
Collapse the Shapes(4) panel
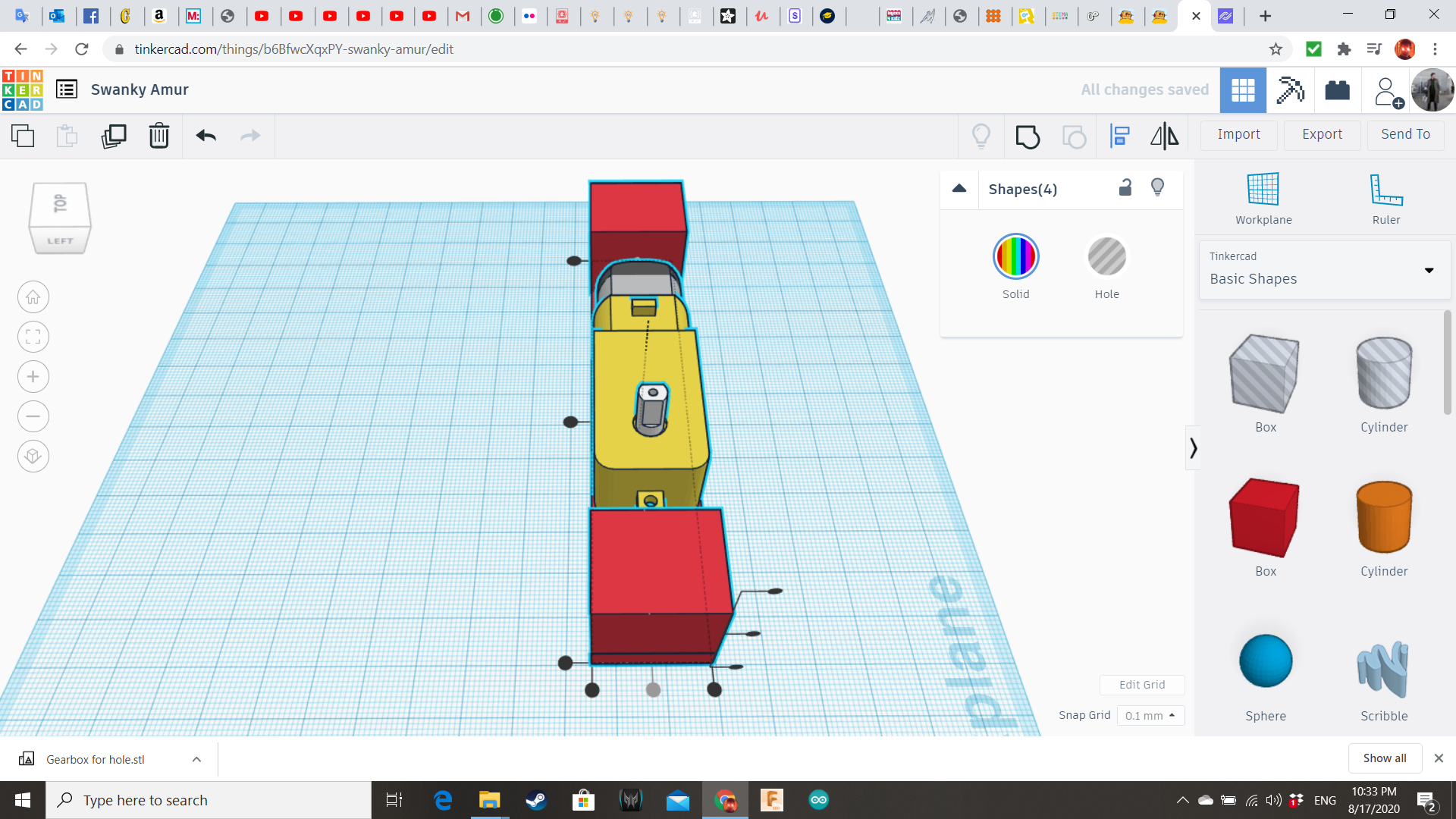point(959,189)
